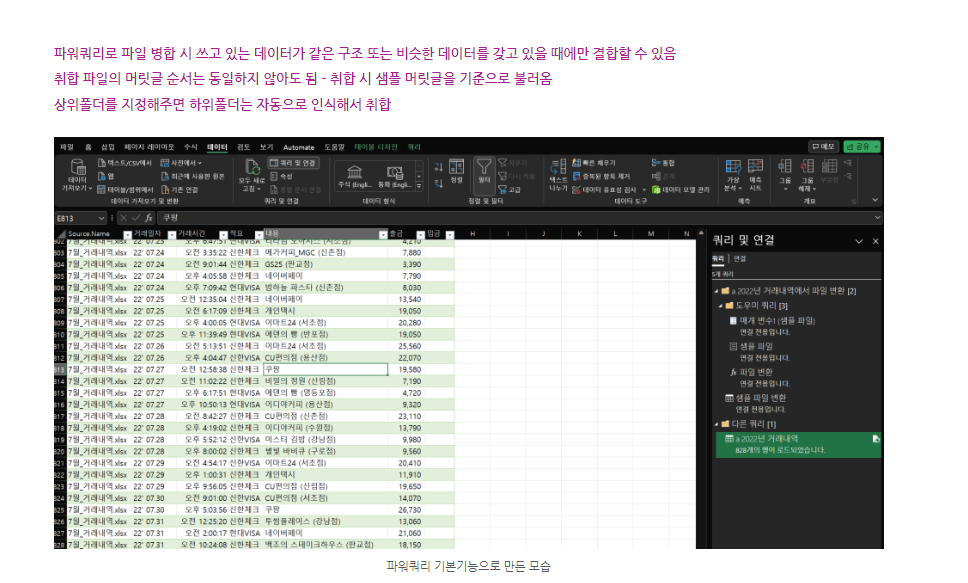Open 내용 column filter dropdown
The image size is (968, 583).
(383, 235)
